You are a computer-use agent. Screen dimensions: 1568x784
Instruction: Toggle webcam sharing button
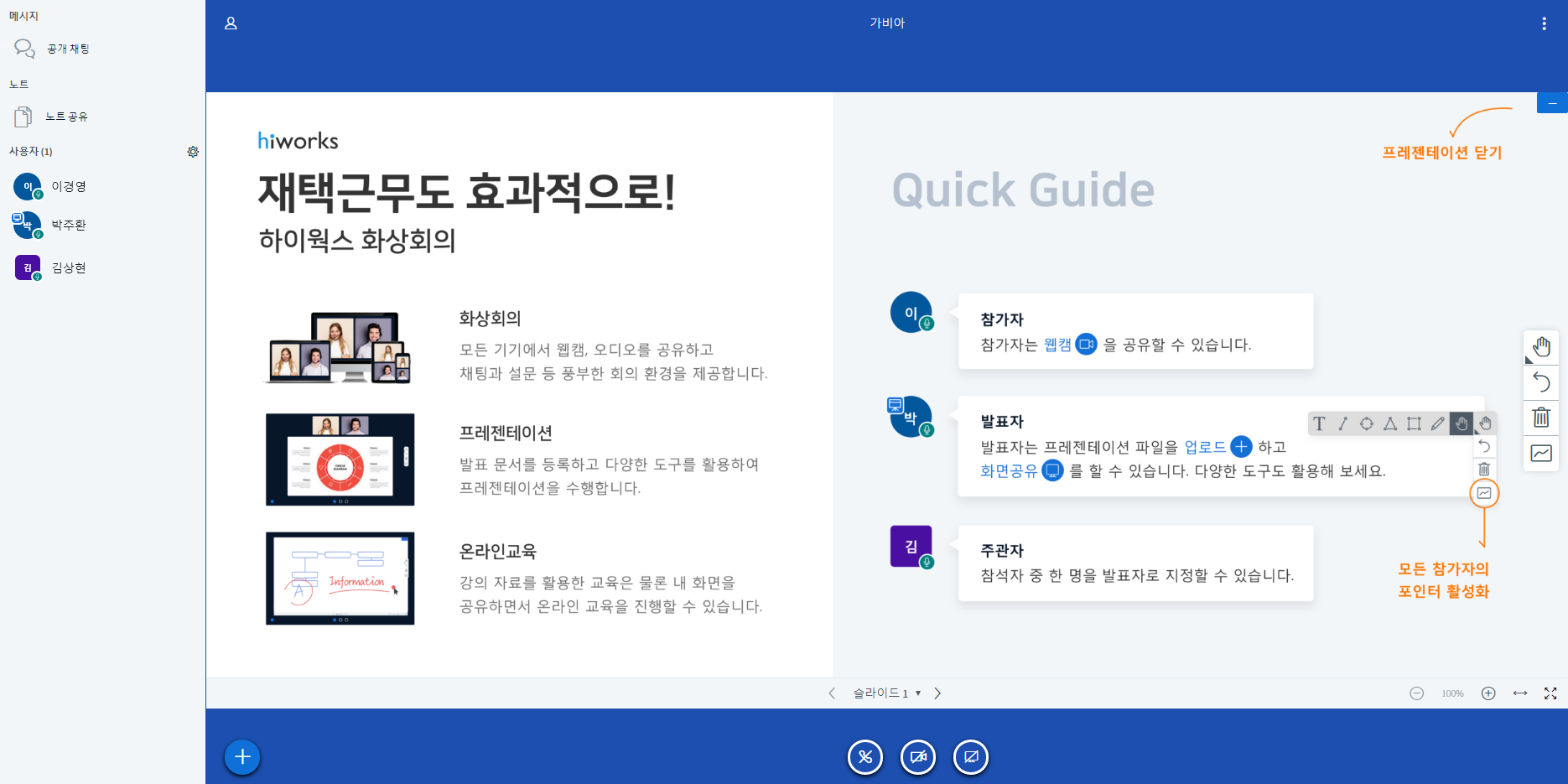(918, 757)
